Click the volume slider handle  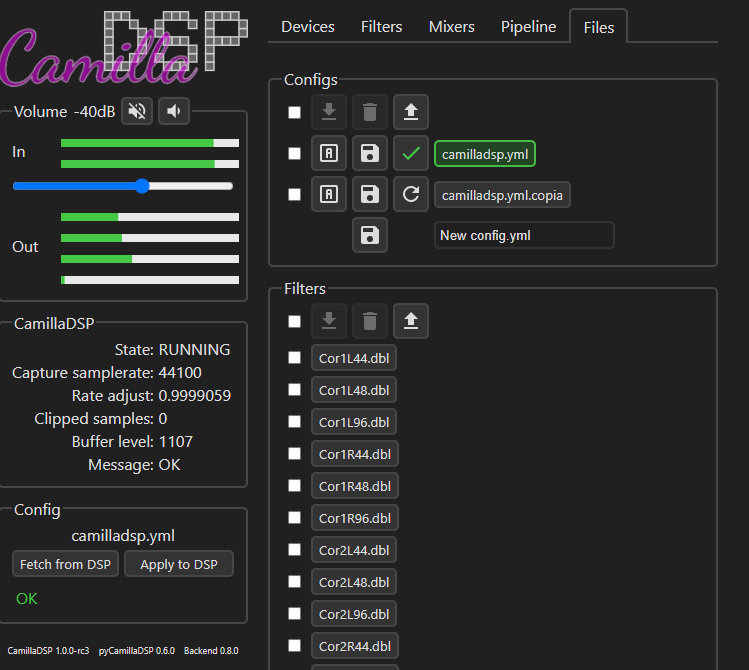(142, 186)
